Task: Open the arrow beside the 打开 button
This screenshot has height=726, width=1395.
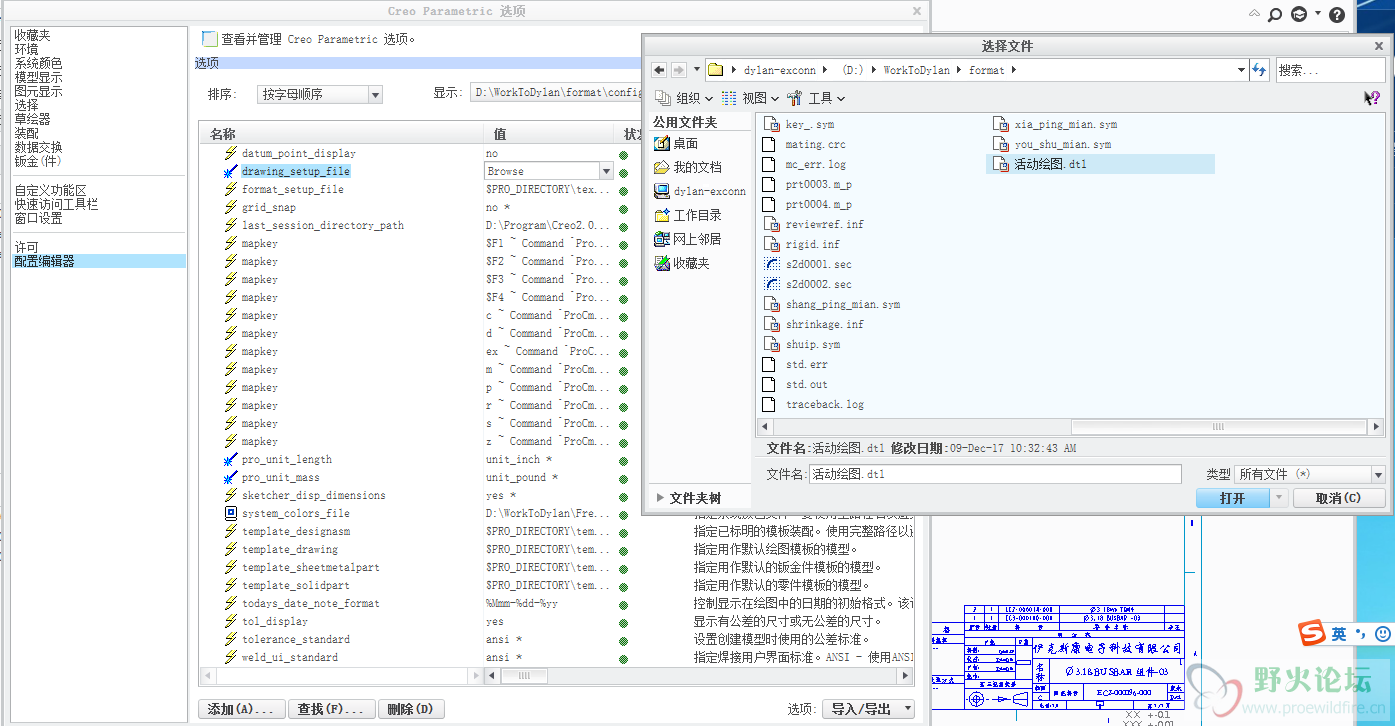Action: [x=1280, y=498]
